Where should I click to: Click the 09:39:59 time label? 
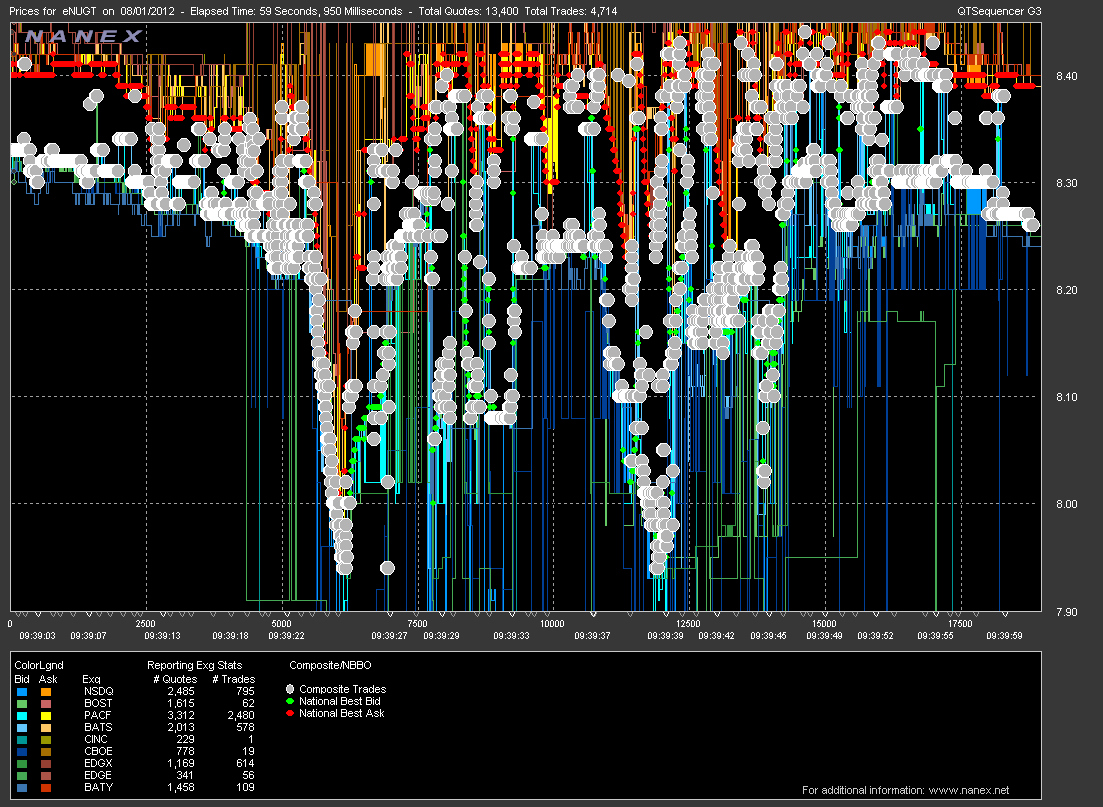1005,635
